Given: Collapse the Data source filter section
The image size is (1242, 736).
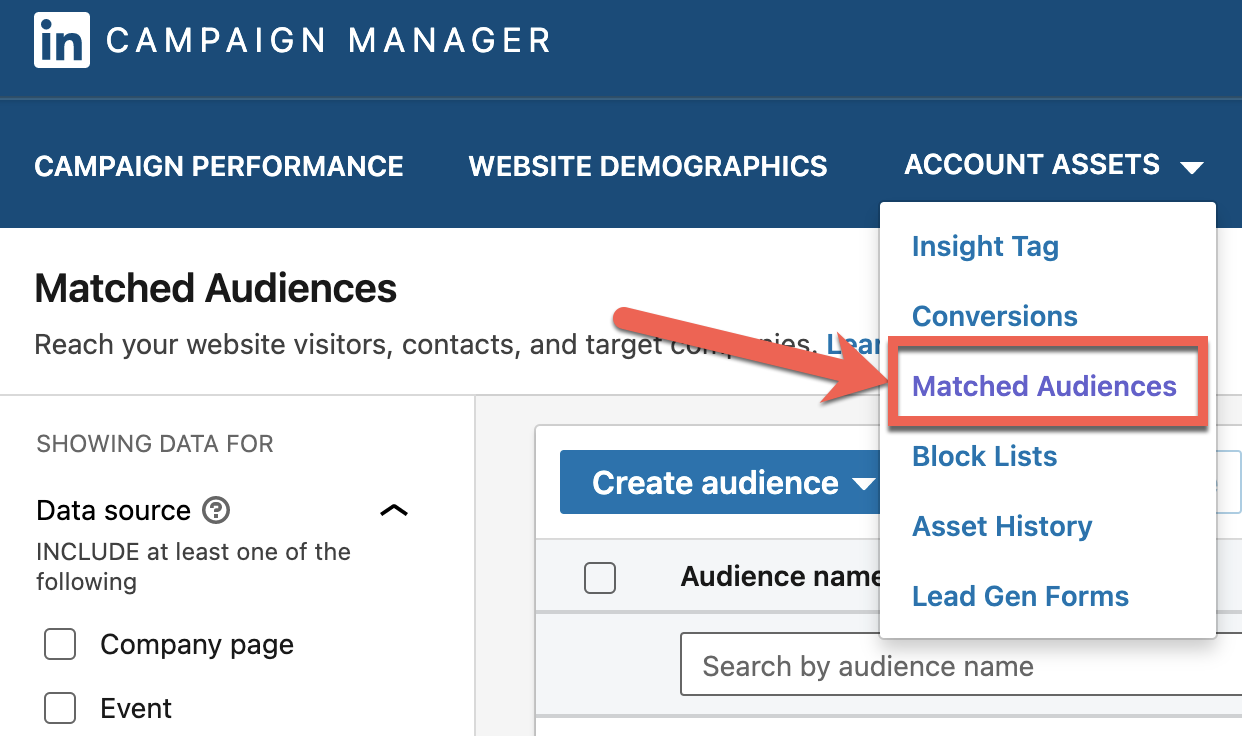Looking at the screenshot, I should 394,511.
